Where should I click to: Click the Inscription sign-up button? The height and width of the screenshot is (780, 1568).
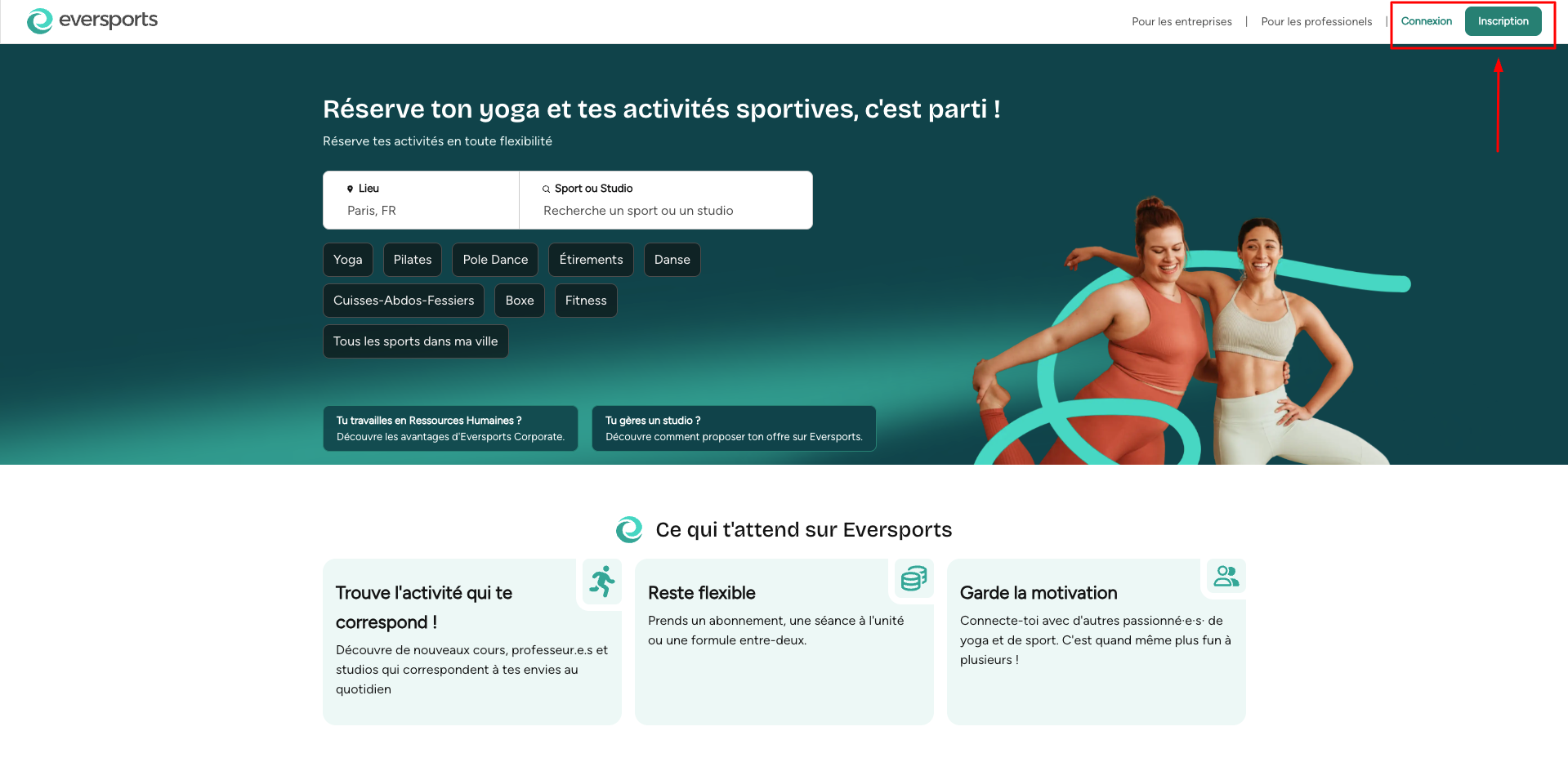[1503, 21]
